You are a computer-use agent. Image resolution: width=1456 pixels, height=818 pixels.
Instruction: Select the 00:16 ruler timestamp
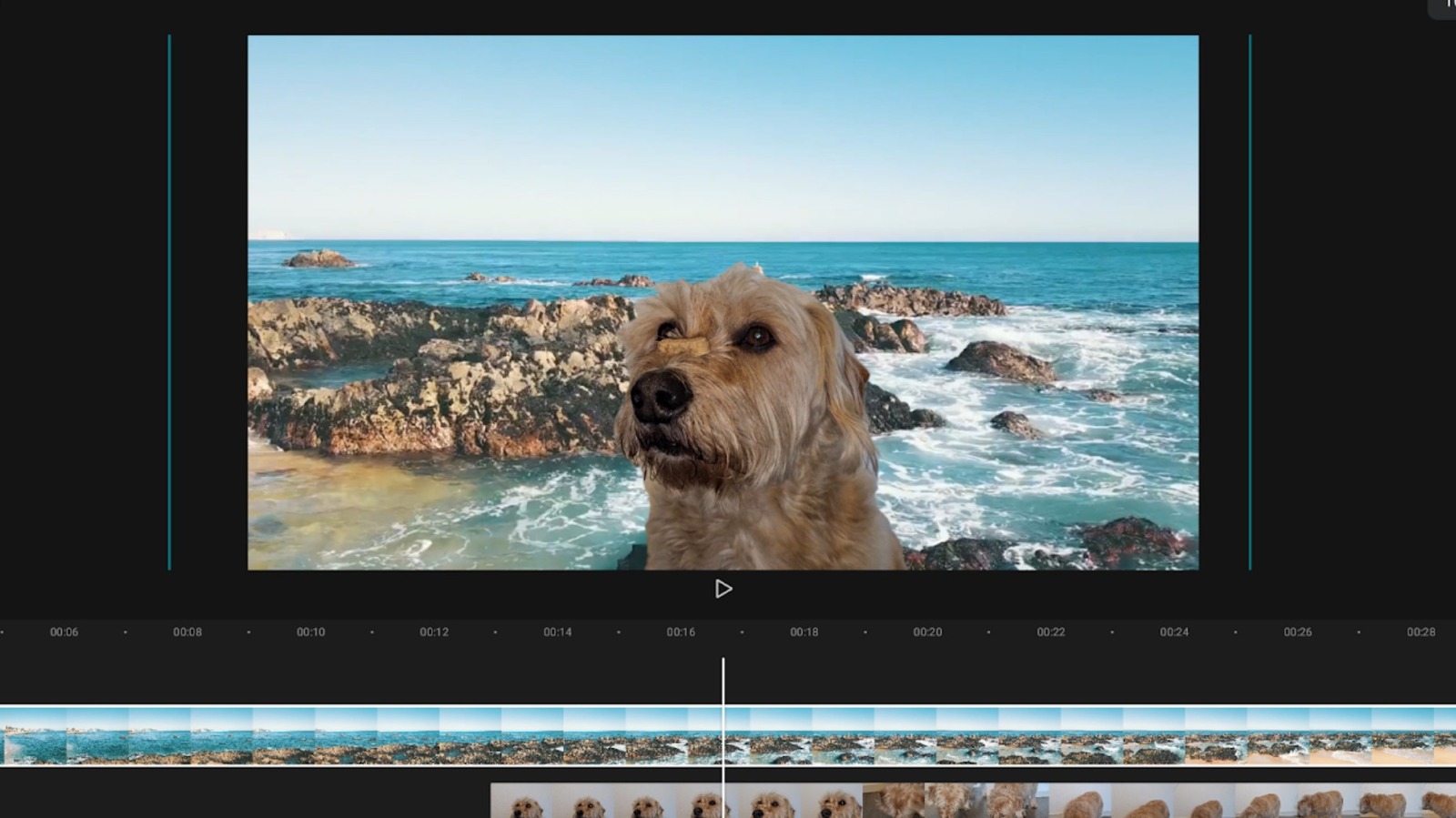pyautogui.click(x=681, y=631)
